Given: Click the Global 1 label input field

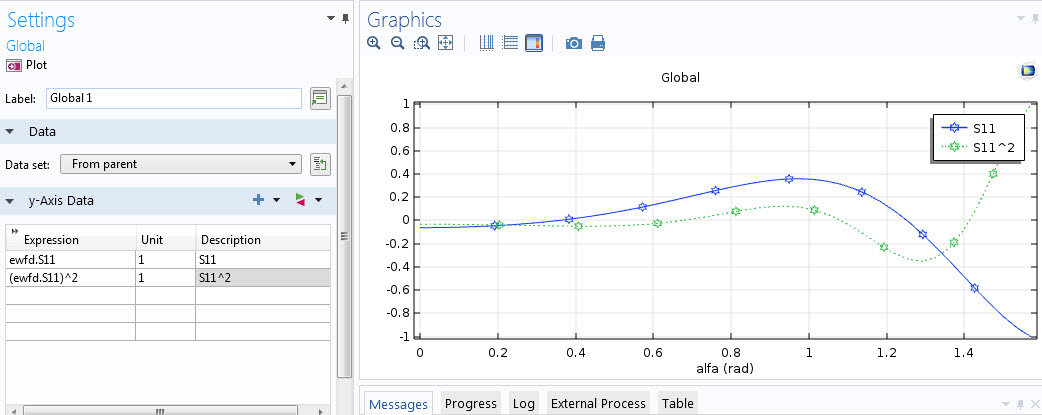Looking at the screenshot, I should tap(173, 98).
